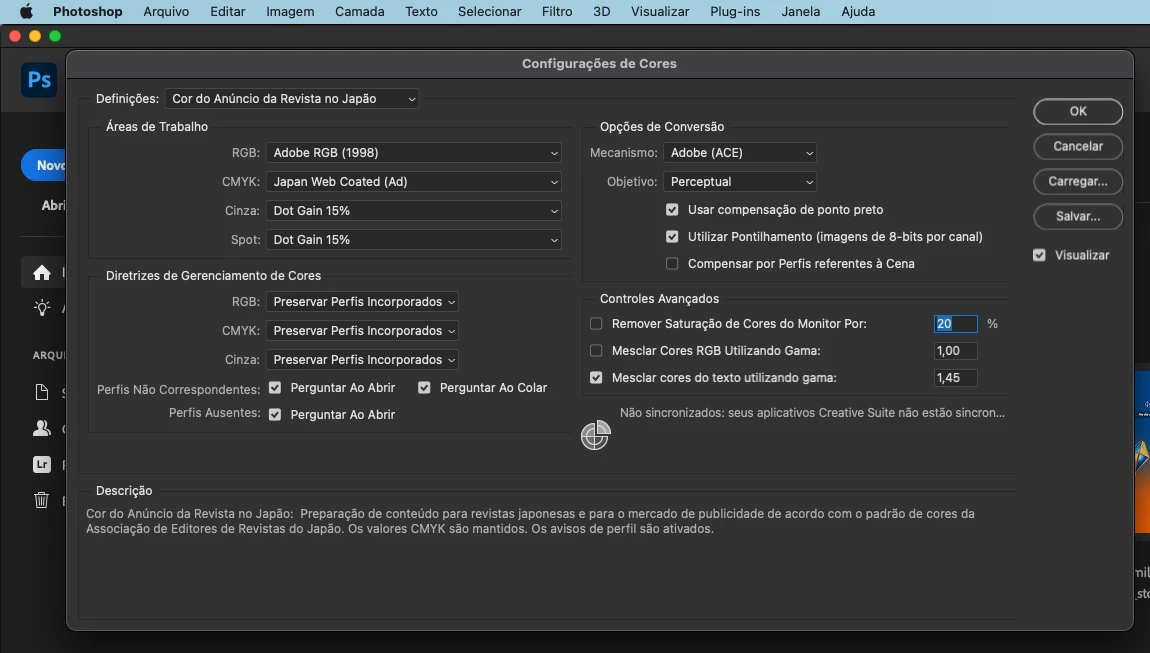Image resolution: width=1150 pixels, height=653 pixels.
Task: Click the Home icon in sidebar
Action: point(42,273)
